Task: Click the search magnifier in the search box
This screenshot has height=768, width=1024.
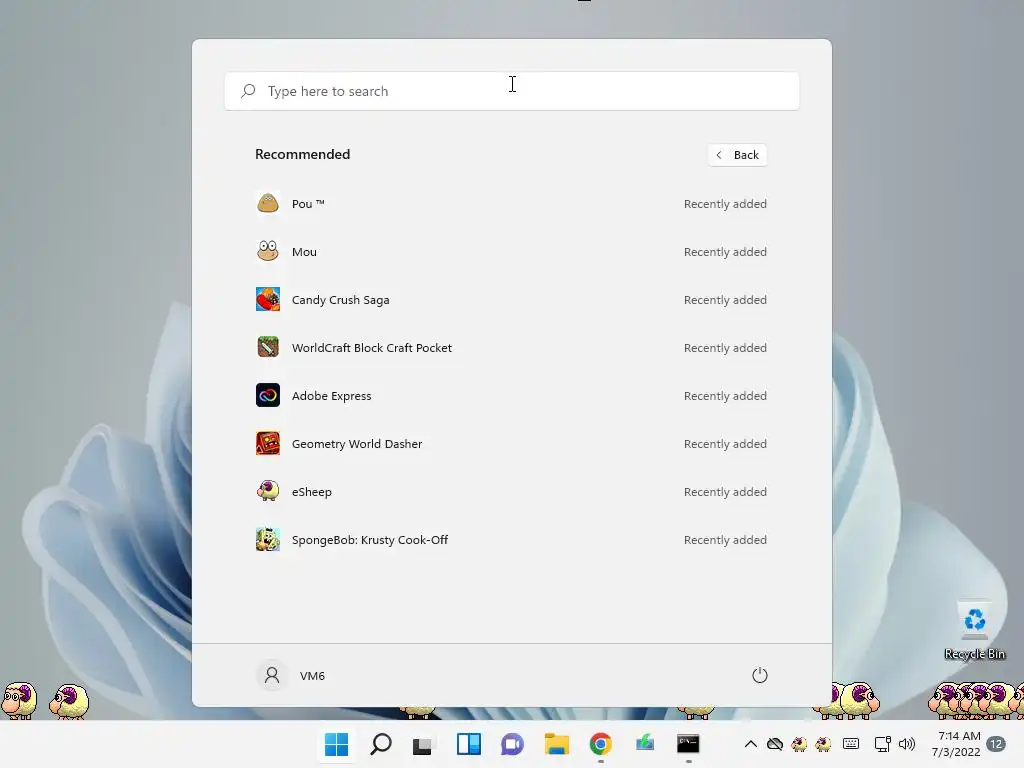Action: point(248,91)
